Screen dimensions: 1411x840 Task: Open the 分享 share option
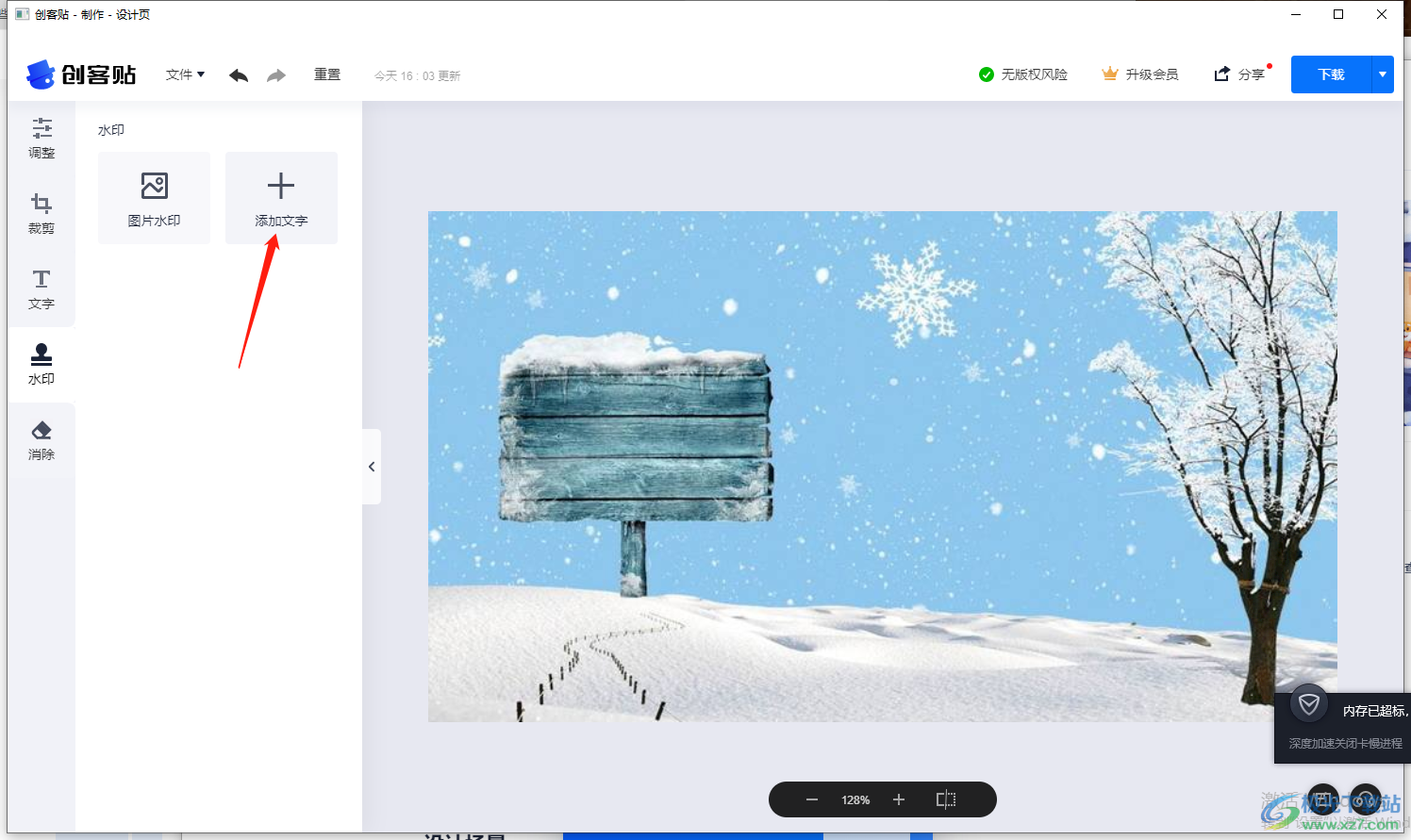coord(1240,74)
